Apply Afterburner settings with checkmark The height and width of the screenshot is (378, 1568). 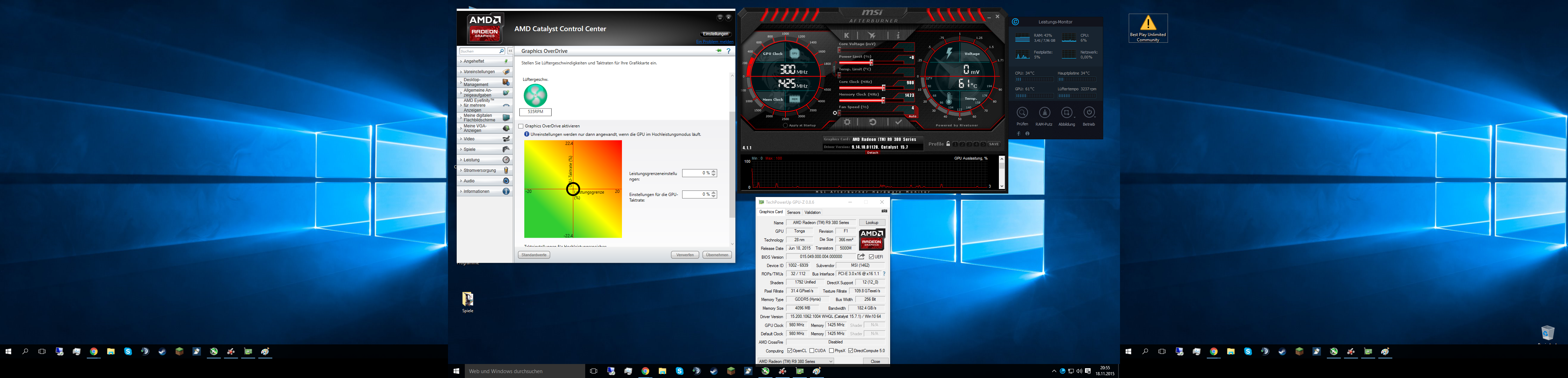898,122
